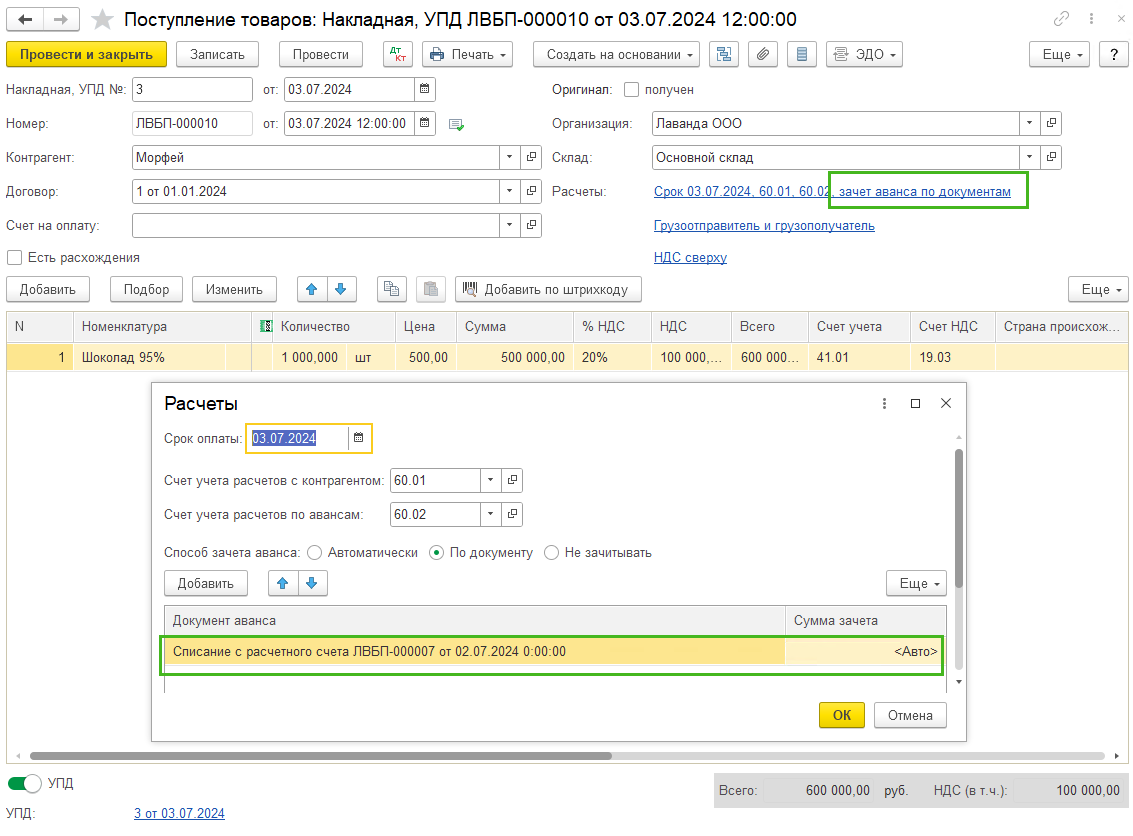
Task: Select По документу advance offset method
Action: [436, 552]
